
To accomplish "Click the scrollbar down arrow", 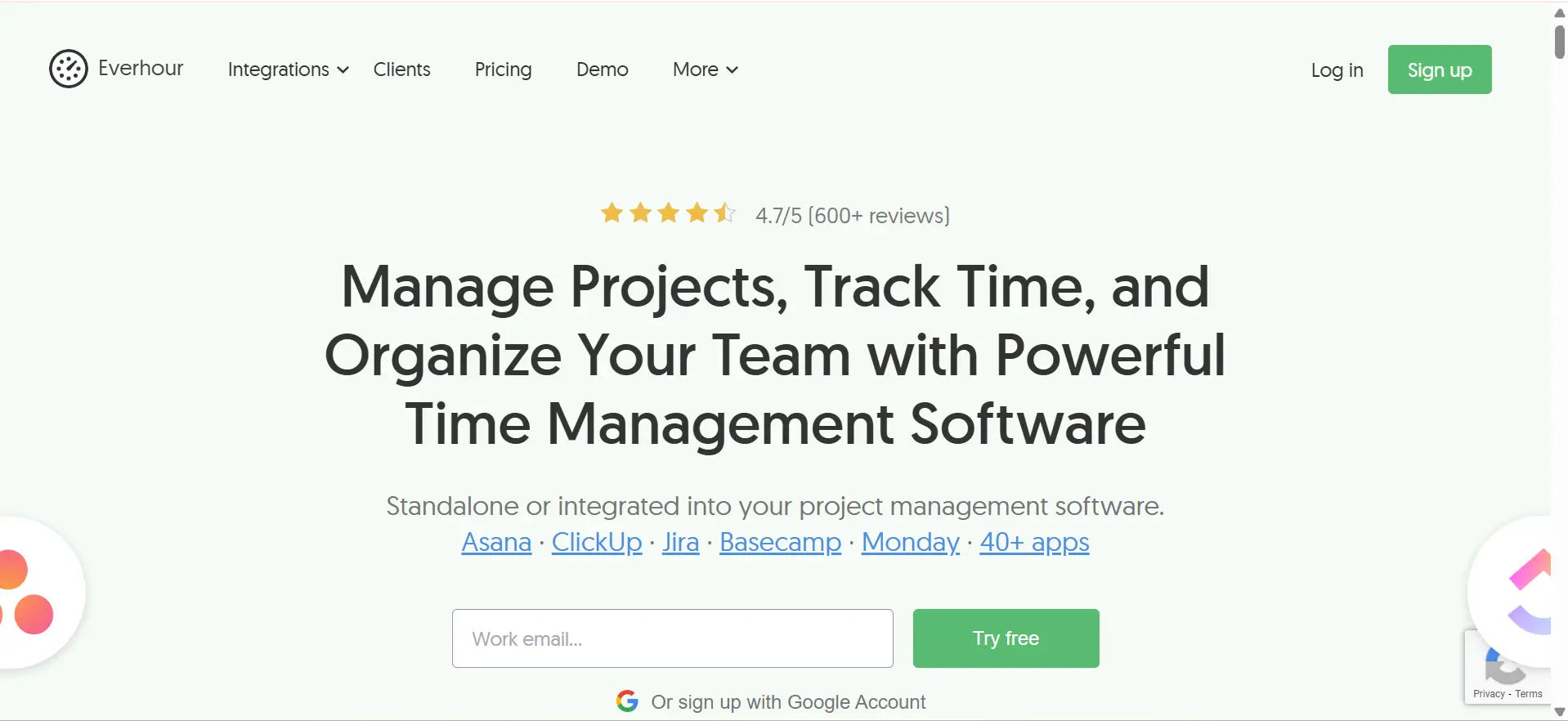I will (1559, 713).
